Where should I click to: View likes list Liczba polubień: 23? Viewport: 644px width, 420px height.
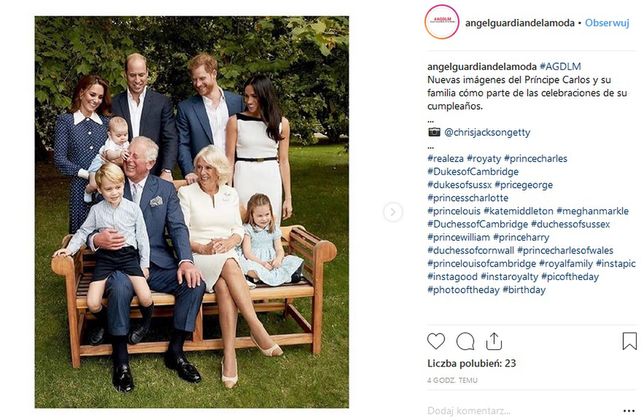point(472,363)
